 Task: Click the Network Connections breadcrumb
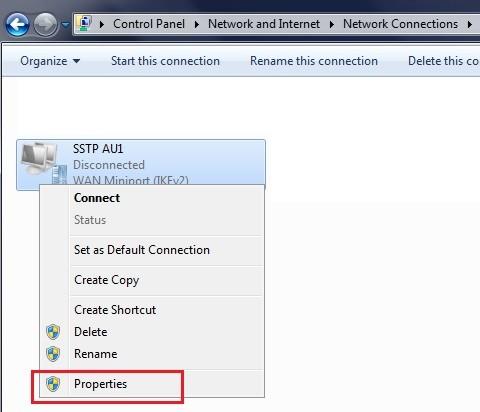point(400,24)
